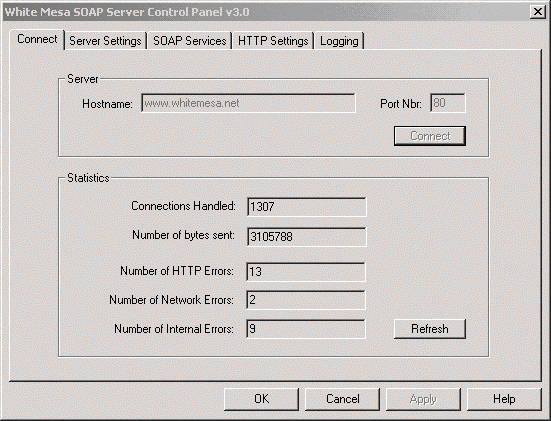Click the Hostname field showing www.whitemesa.net
Viewport: 551px width, 421px height.
coord(248,103)
